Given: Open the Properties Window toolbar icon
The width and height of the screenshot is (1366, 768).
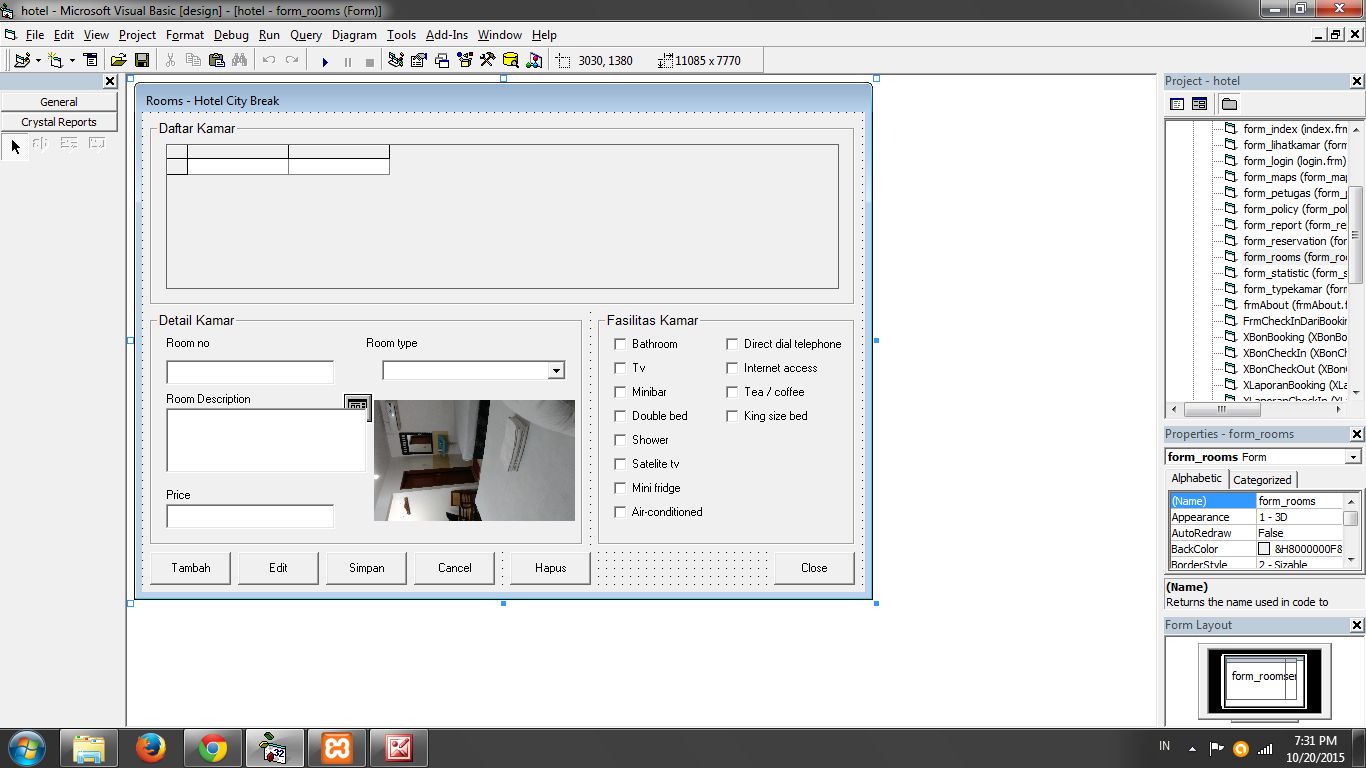Looking at the screenshot, I should 419,61.
